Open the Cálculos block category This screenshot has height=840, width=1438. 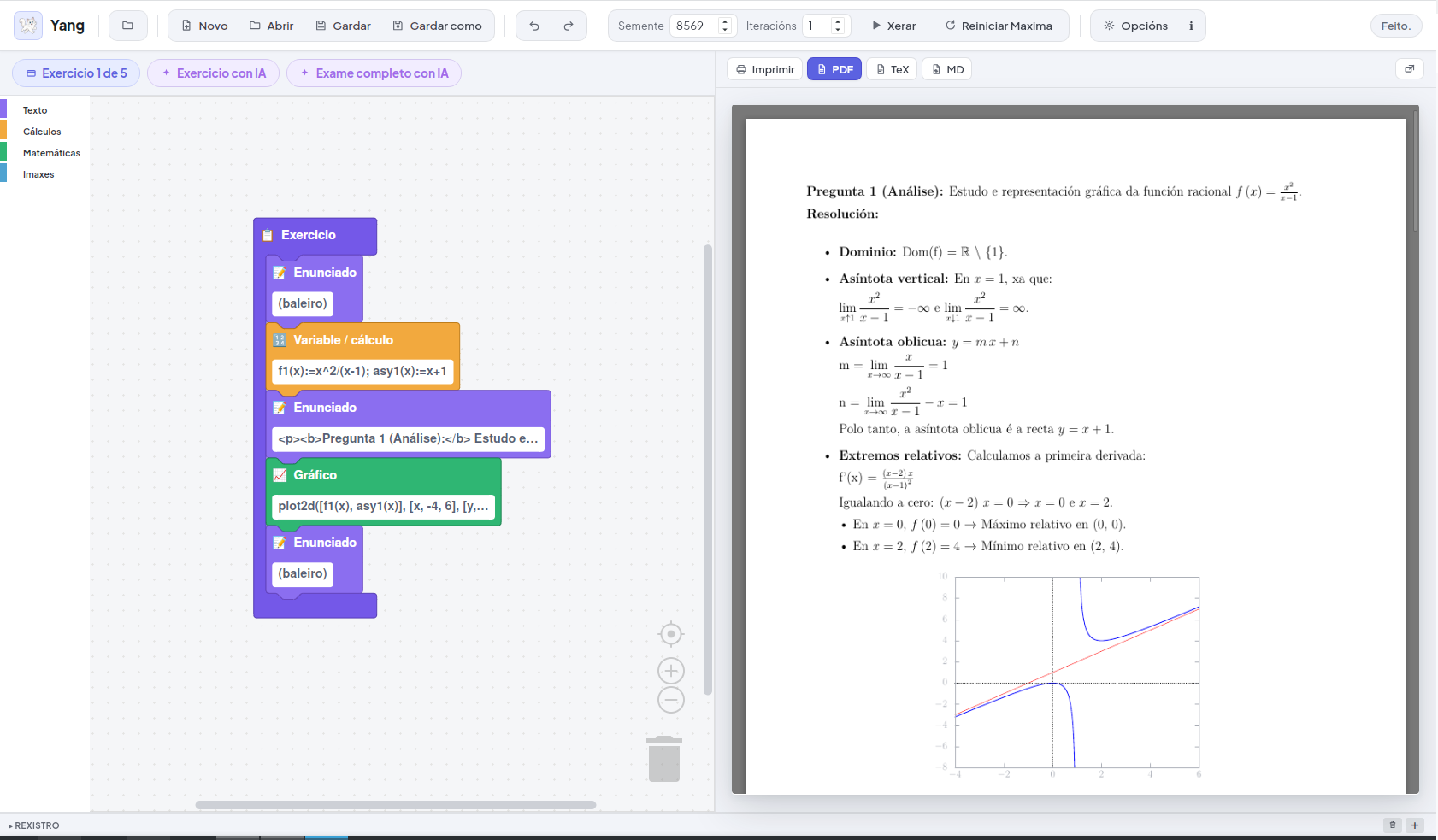point(42,132)
